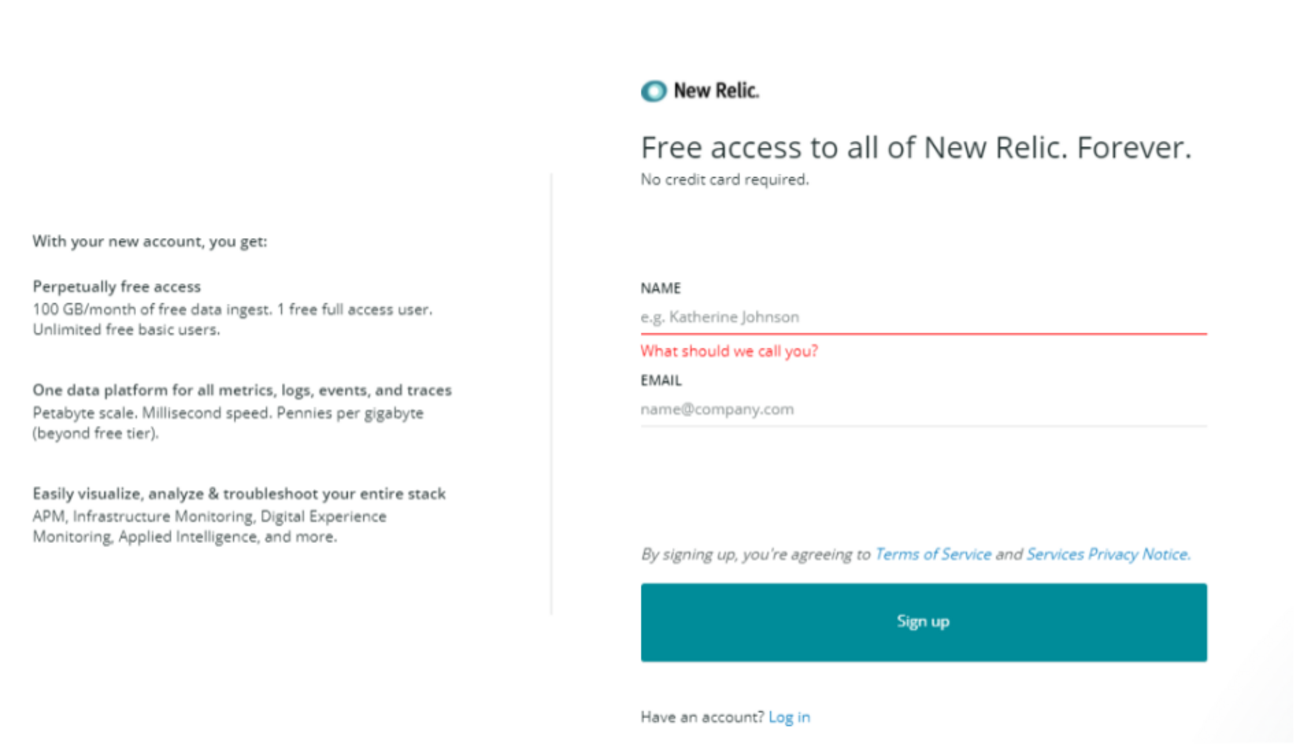Click the New Relic logo icon
Screen dimensions: 1300x744
[653, 91]
